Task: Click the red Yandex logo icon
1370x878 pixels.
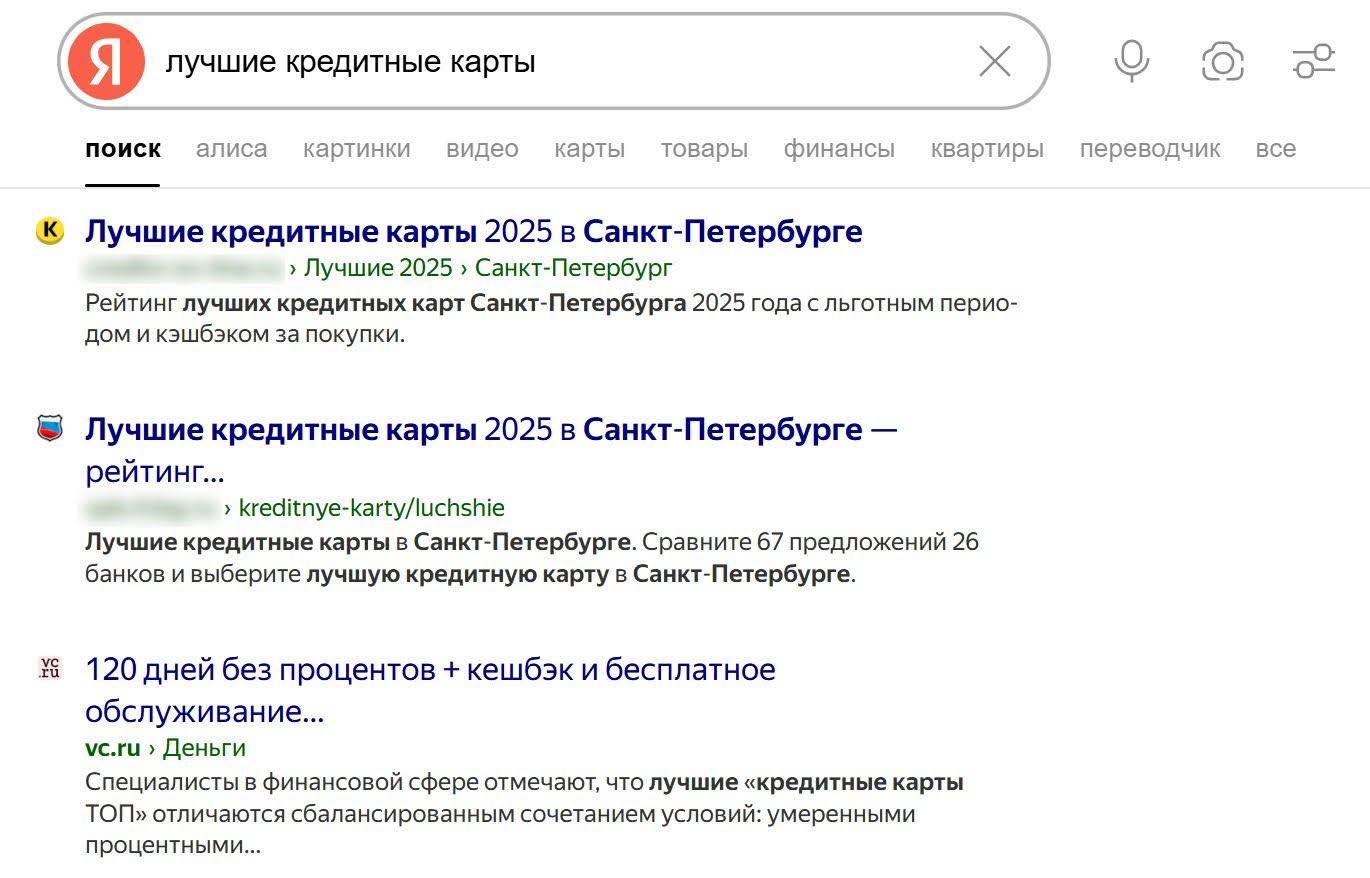Action: point(107,61)
